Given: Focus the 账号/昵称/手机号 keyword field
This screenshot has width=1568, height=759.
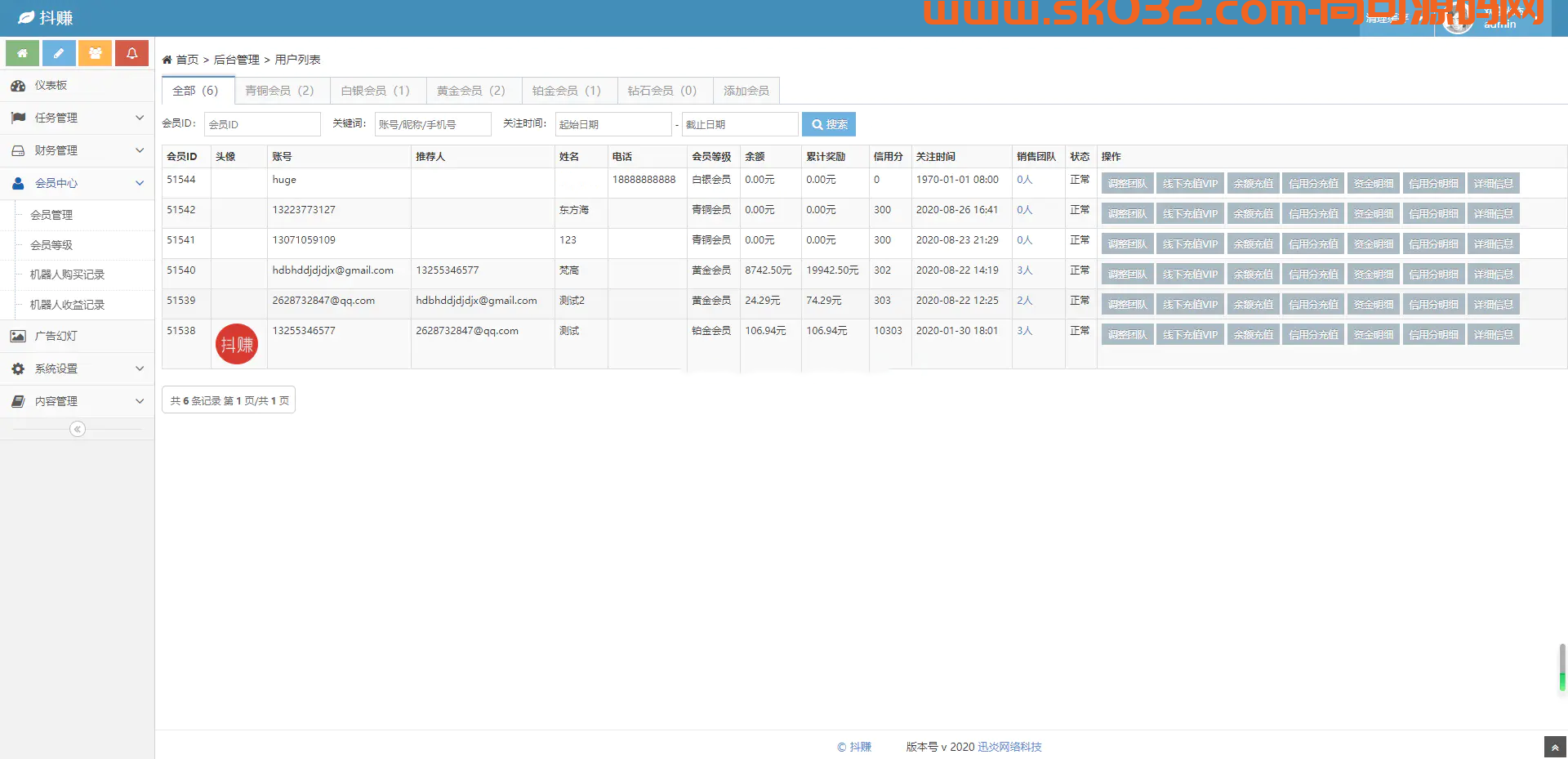Looking at the screenshot, I should 433,124.
